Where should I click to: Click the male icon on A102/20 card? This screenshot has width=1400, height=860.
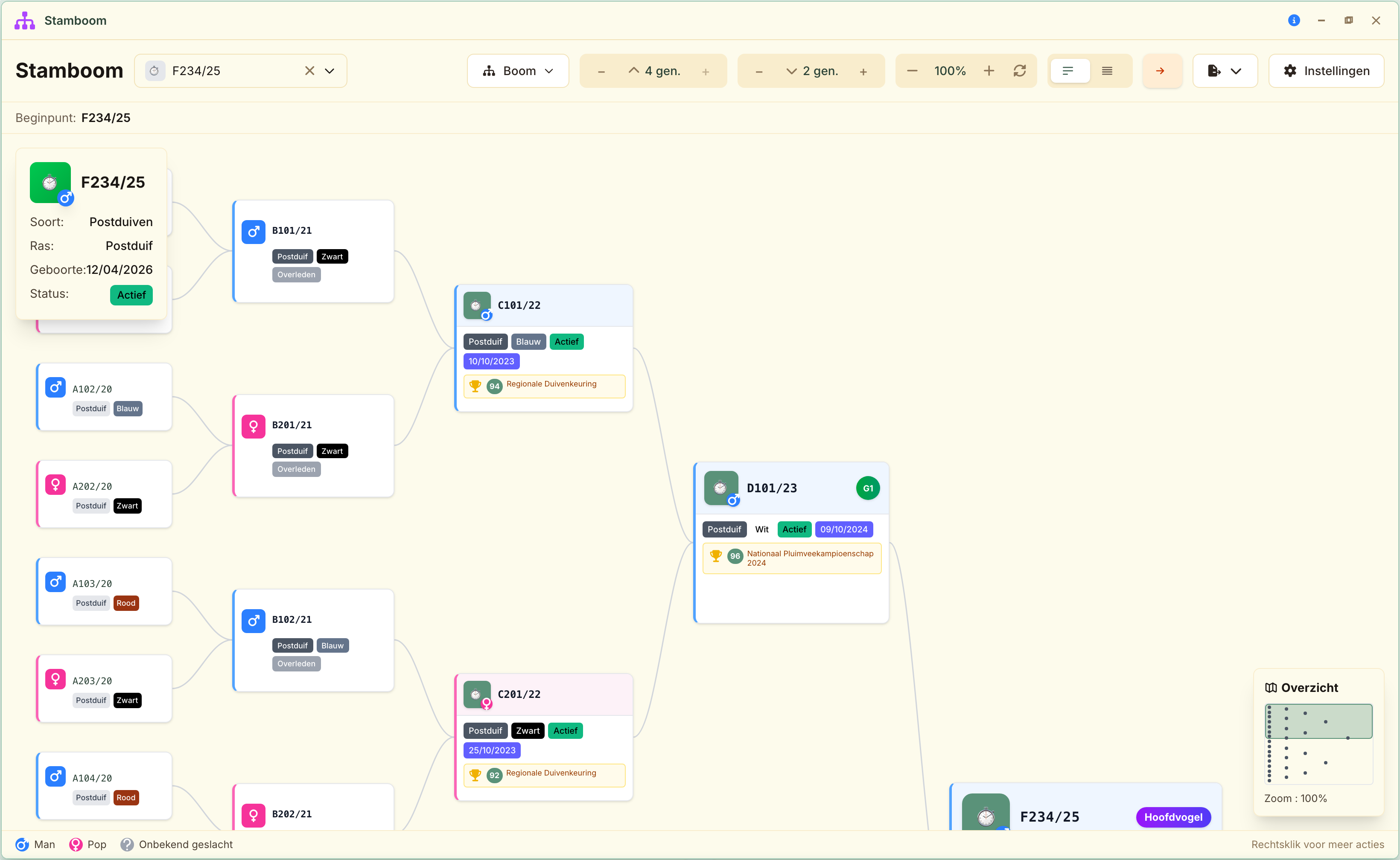coord(55,387)
